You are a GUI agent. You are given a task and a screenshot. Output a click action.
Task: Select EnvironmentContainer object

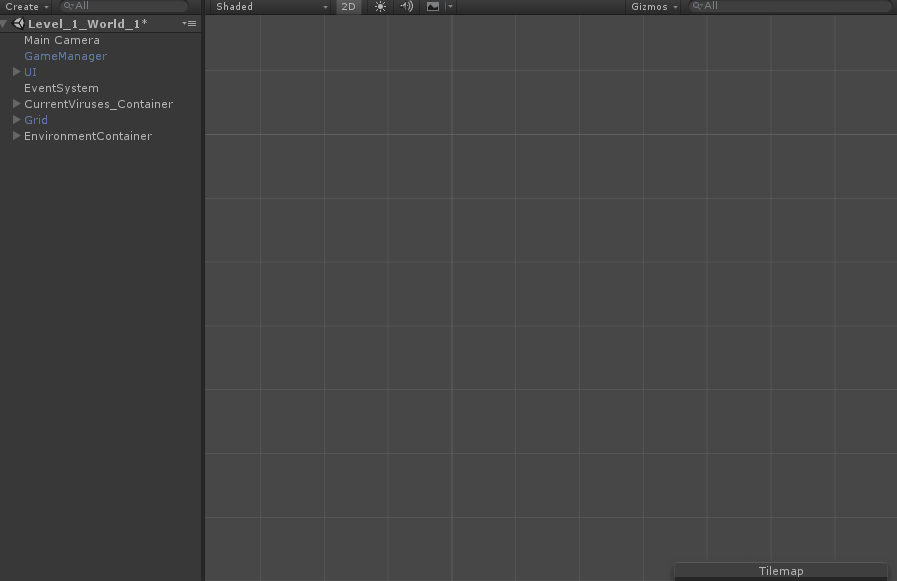(x=88, y=136)
